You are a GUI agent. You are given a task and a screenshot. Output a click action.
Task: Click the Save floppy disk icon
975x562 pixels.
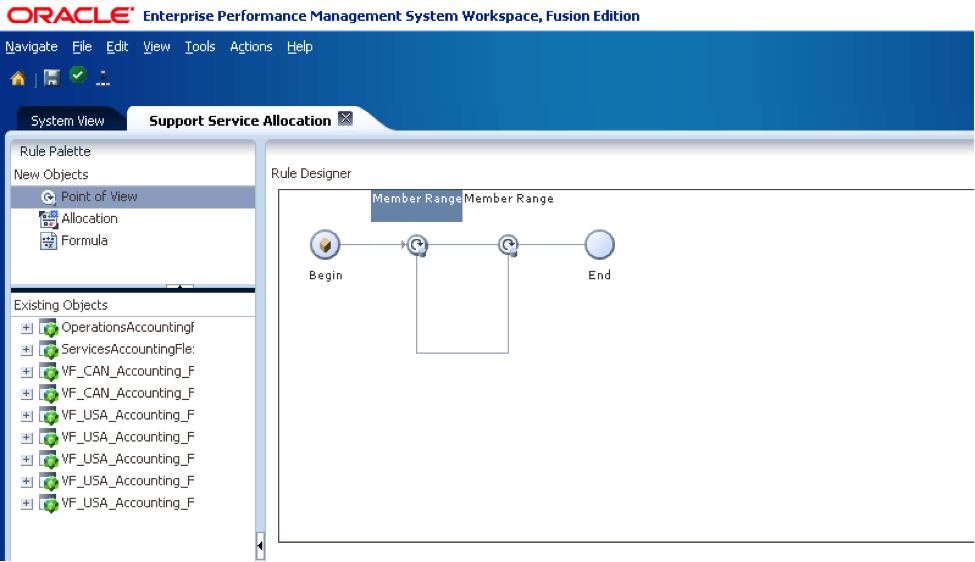click(x=52, y=78)
